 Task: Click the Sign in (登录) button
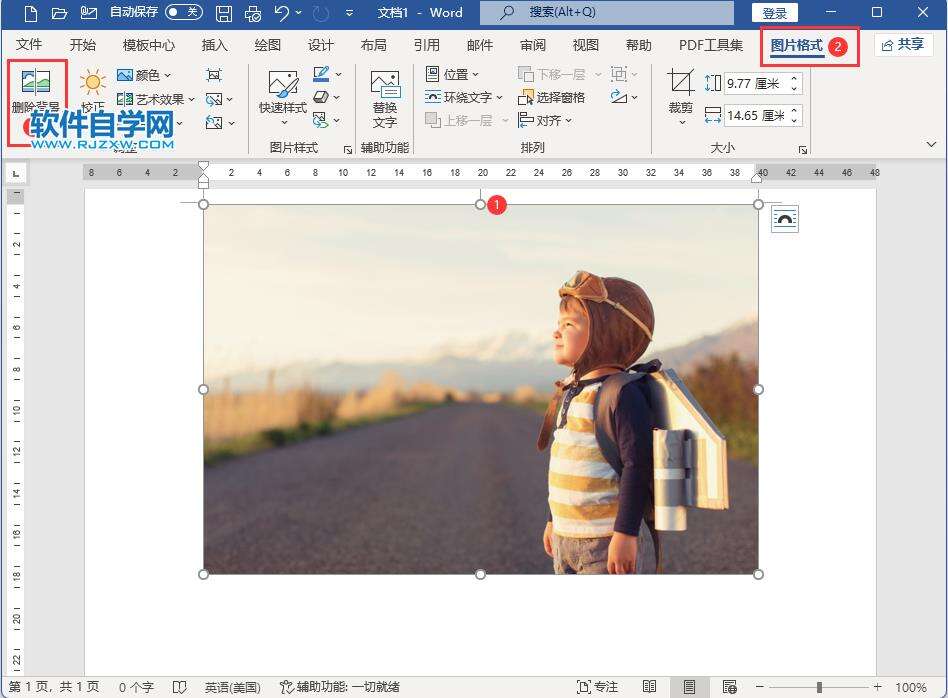tap(774, 13)
